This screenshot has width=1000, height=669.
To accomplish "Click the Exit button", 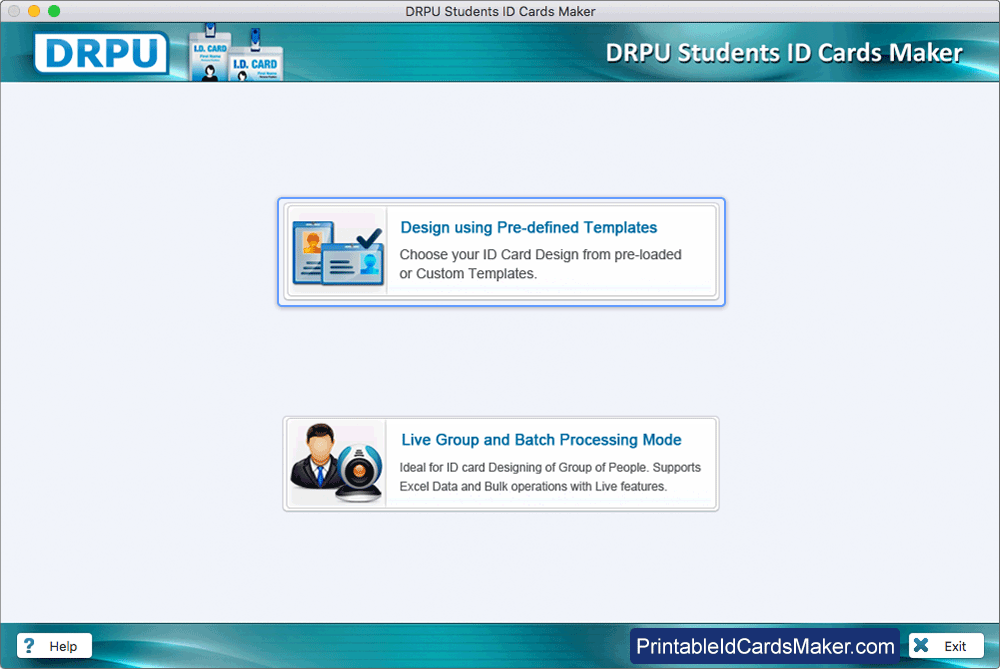I will pos(946,645).
